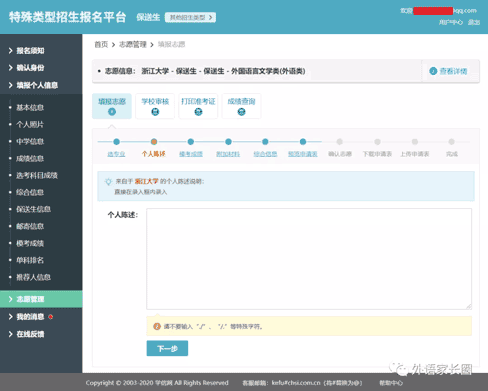Open 中学信息 in sidebar
Viewport: 488px width, 391px height.
coord(30,141)
